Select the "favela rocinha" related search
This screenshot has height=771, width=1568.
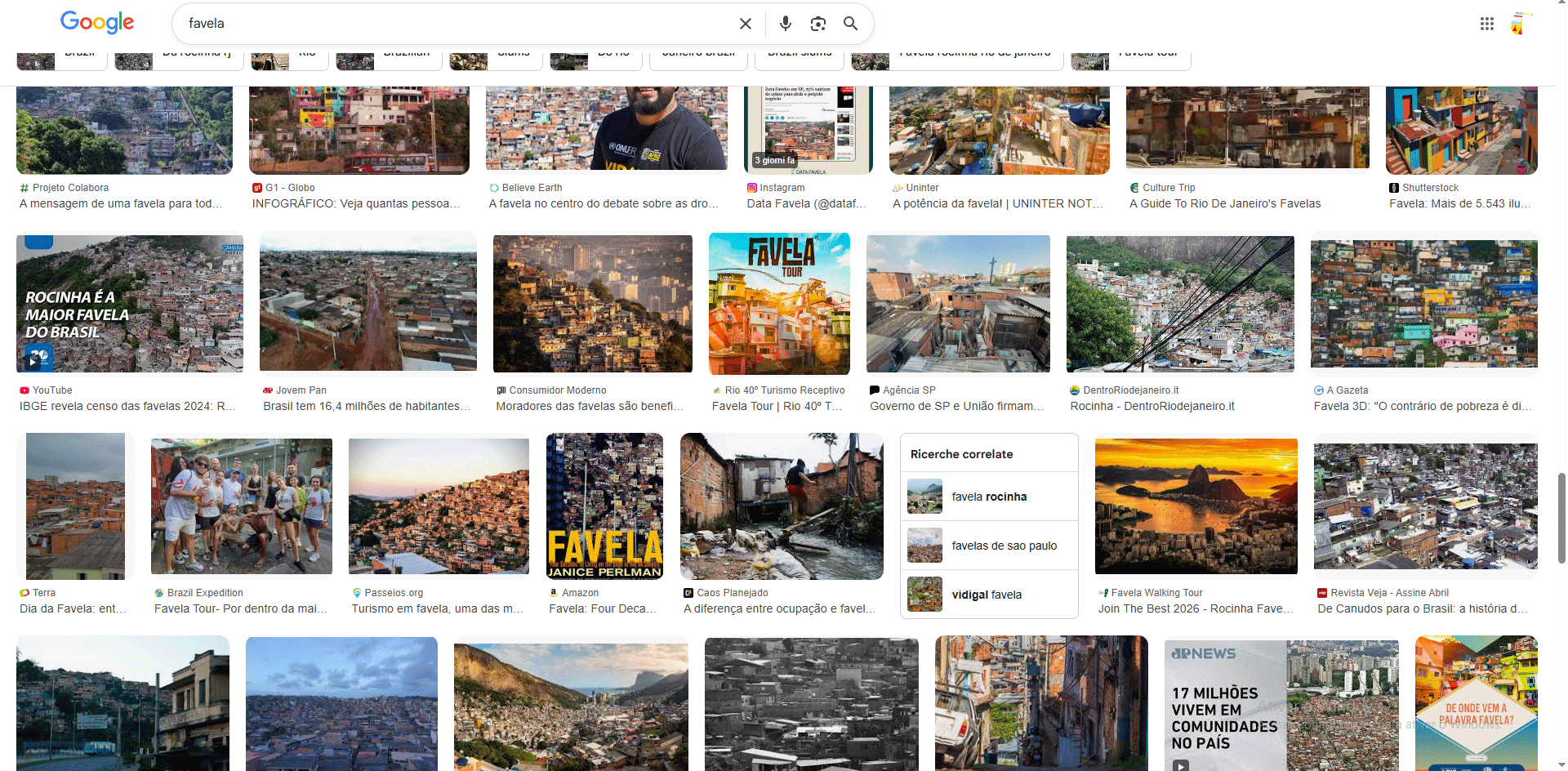989,497
